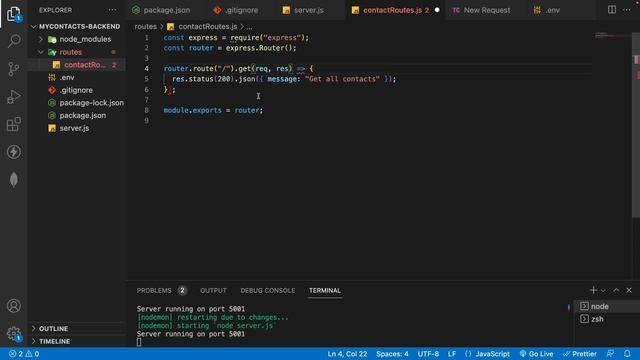This screenshot has width=640, height=360.
Task: Click the feedback icon in status bar
Action: coord(611,353)
